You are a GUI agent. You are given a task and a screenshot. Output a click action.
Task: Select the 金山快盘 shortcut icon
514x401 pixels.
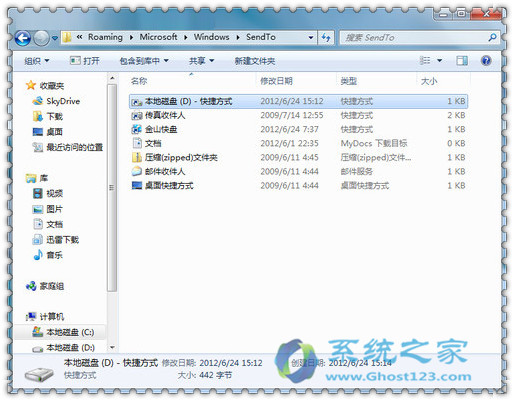click(x=137, y=129)
